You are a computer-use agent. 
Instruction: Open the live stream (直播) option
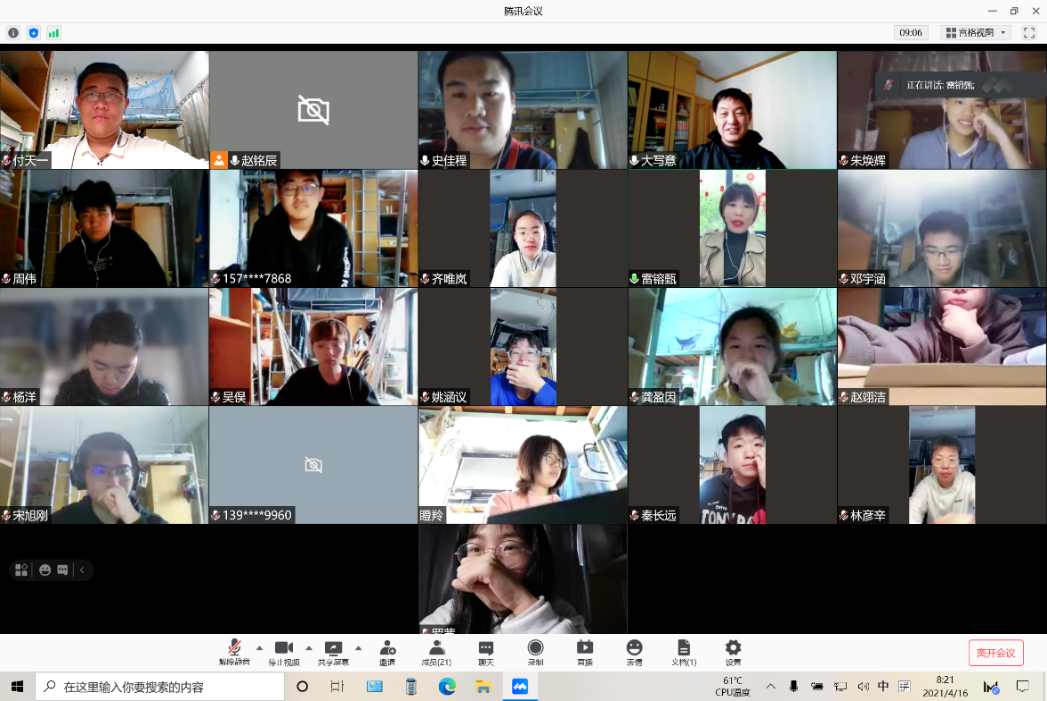point(585,652)
